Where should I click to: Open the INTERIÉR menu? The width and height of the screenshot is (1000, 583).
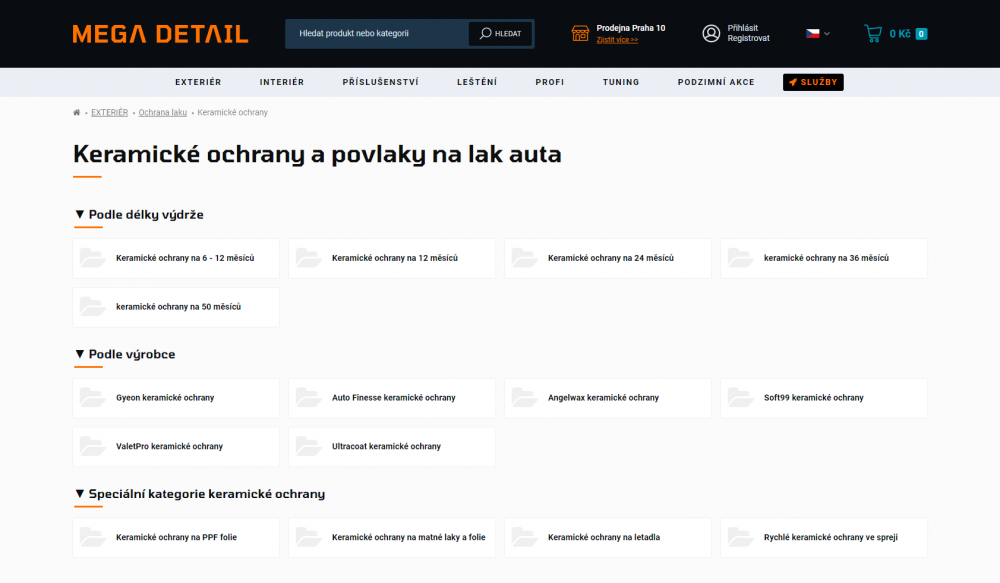282,82
